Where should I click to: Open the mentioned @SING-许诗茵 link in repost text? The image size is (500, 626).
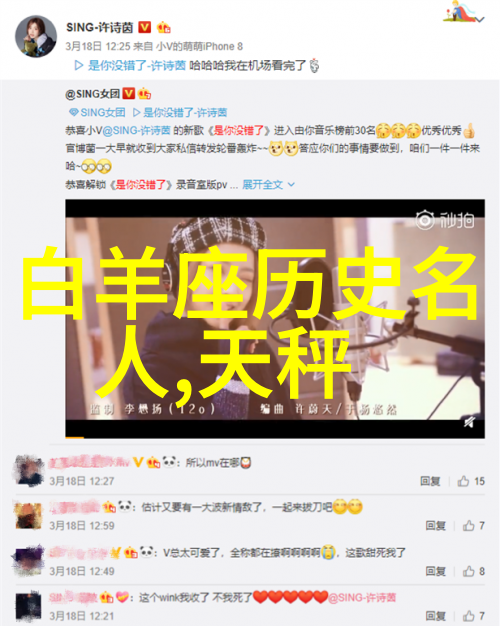(x=137, y=131)
